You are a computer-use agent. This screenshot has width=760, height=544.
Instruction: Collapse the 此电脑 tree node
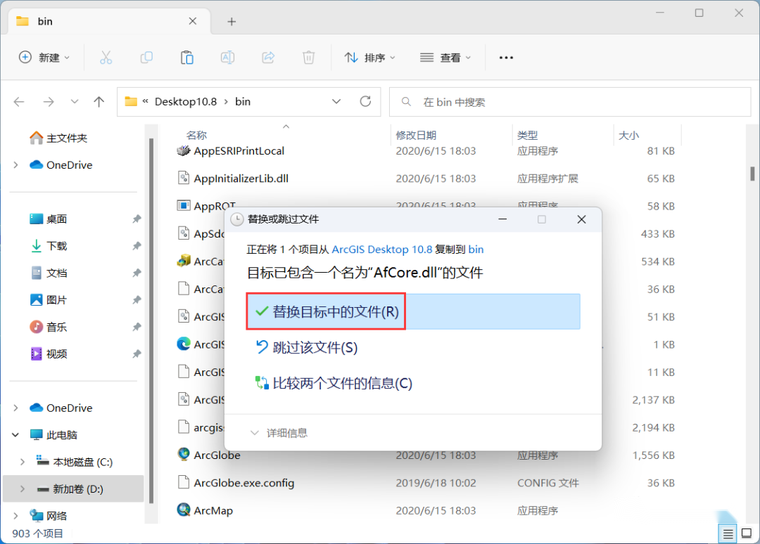click(x=16, y=435)
